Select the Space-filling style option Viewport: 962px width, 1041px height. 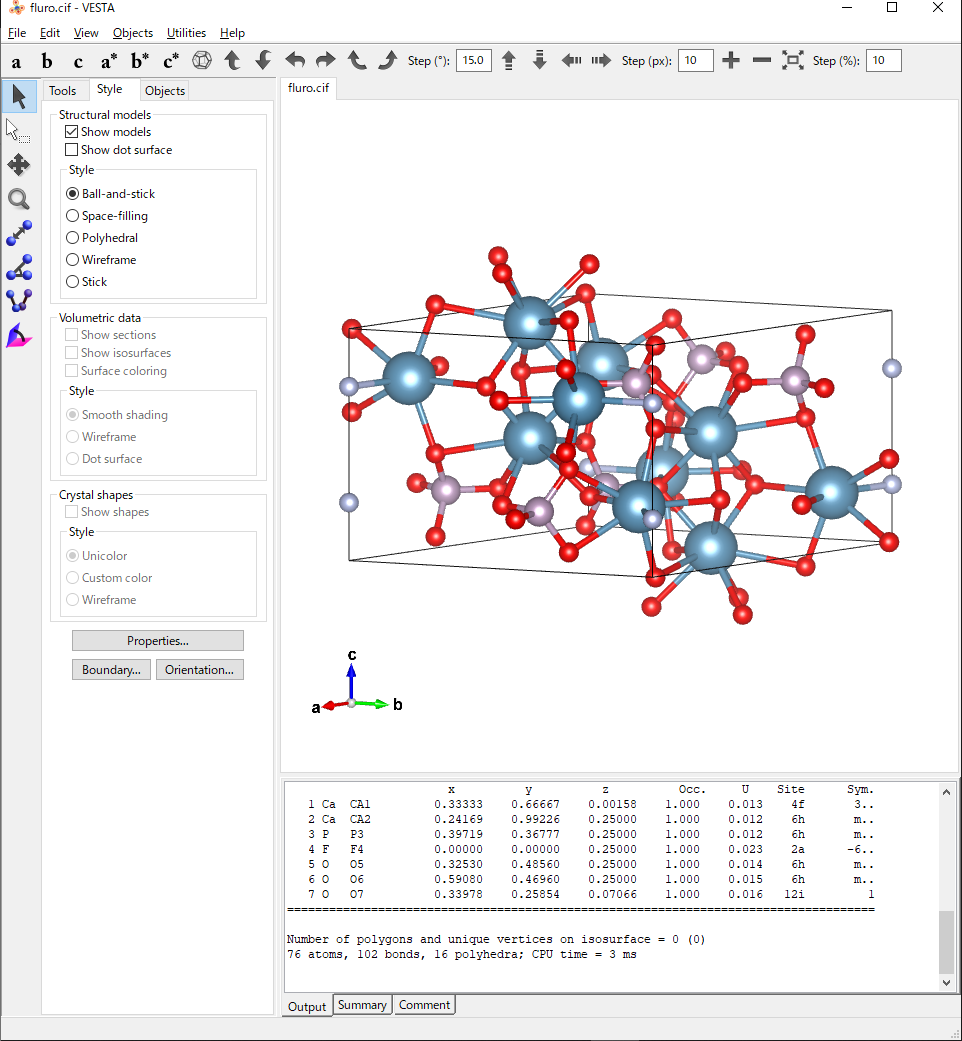73,216
